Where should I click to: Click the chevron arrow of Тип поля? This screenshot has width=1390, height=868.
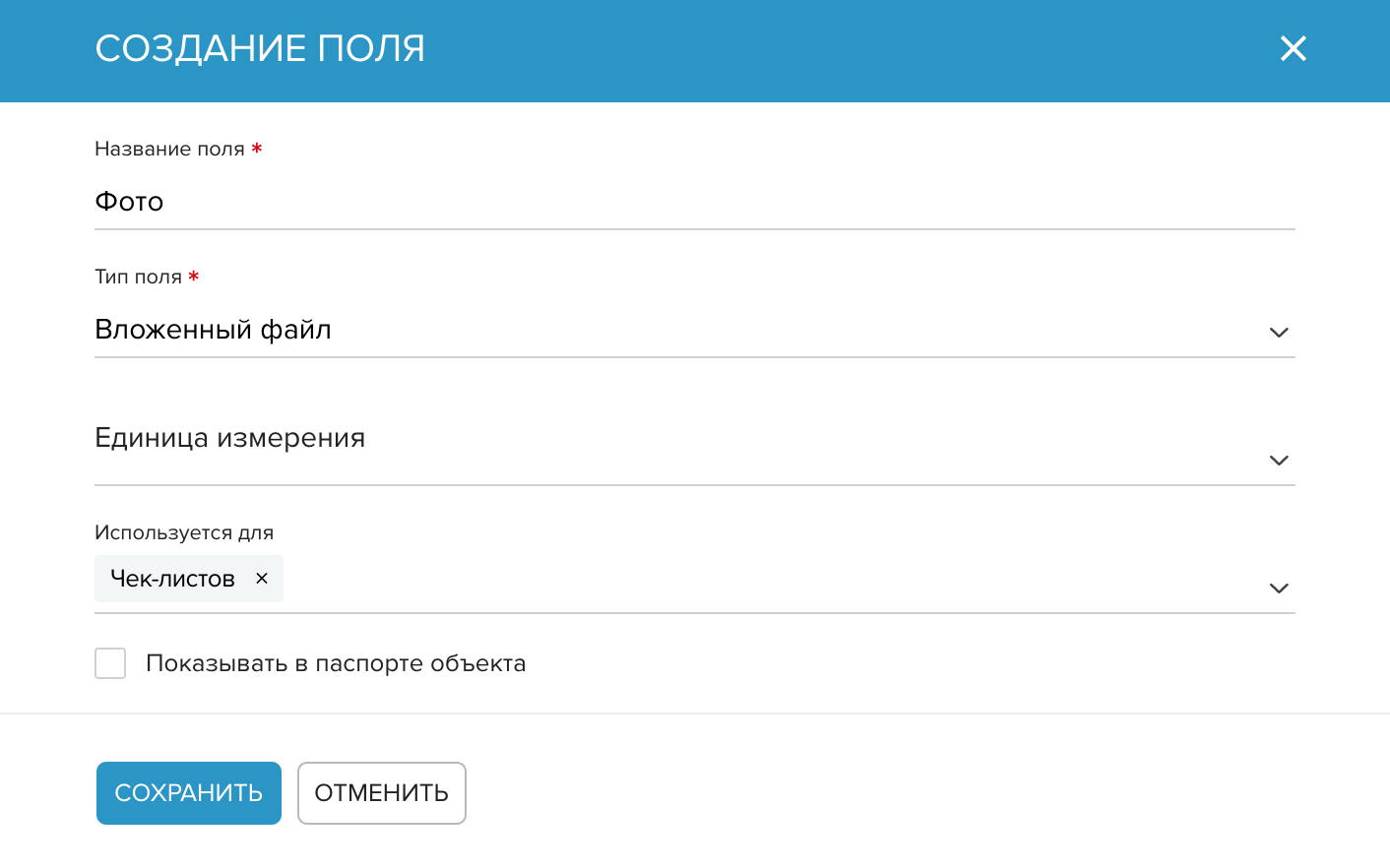click(x=1279, y=333)
